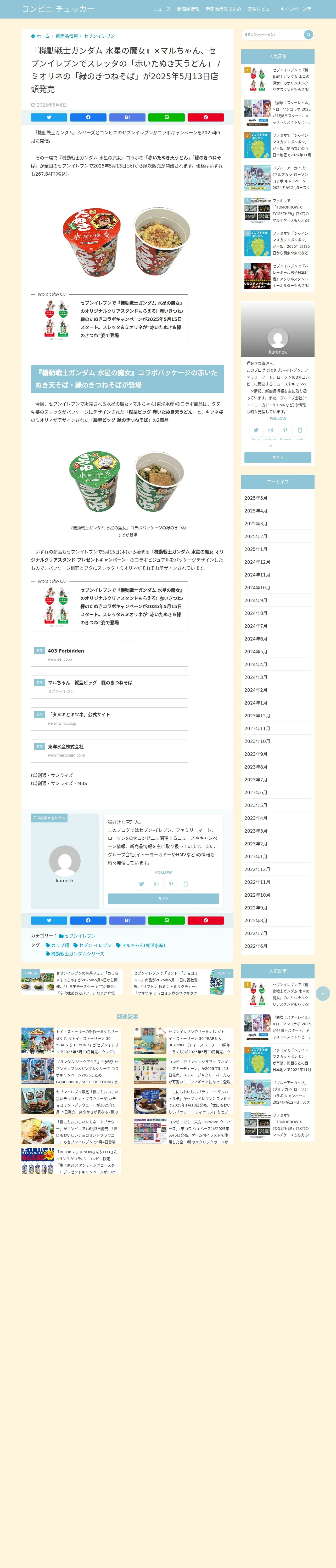
Task: Click セブンイレブン breadcrumb link
Action: tap(99, 37)
